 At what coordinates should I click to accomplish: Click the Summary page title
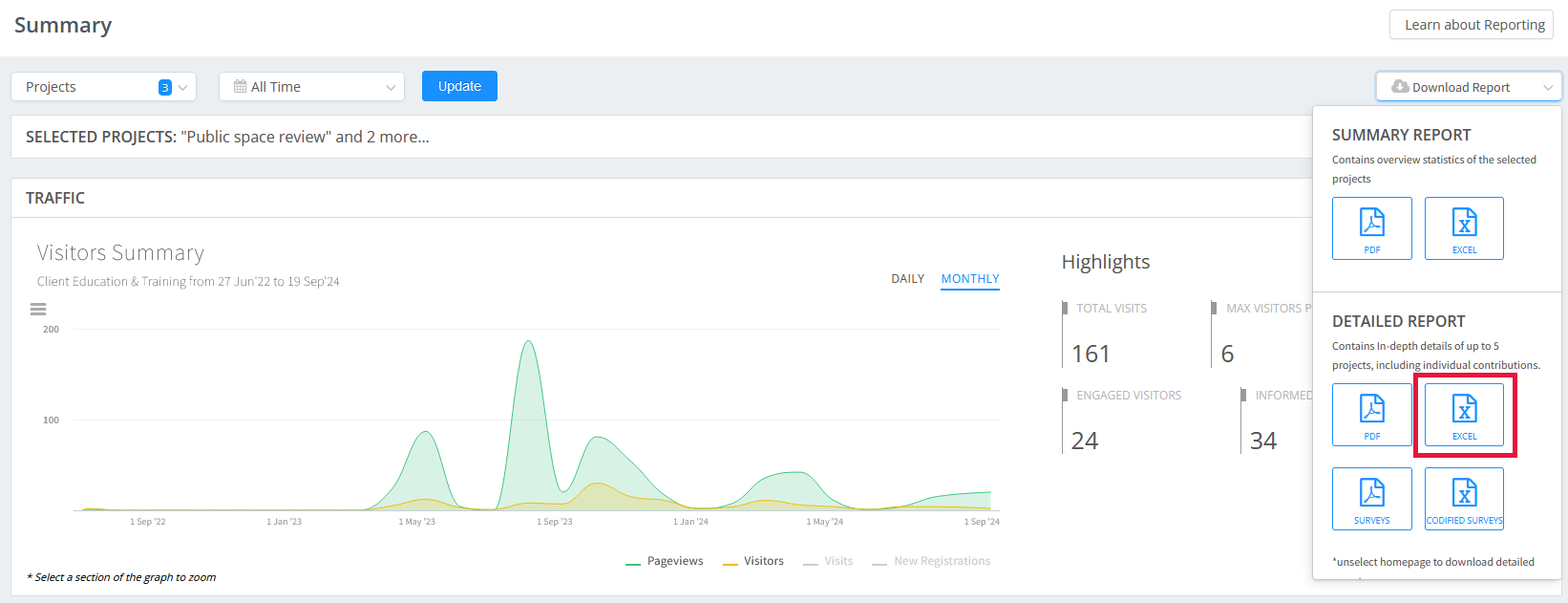[63, 25]
